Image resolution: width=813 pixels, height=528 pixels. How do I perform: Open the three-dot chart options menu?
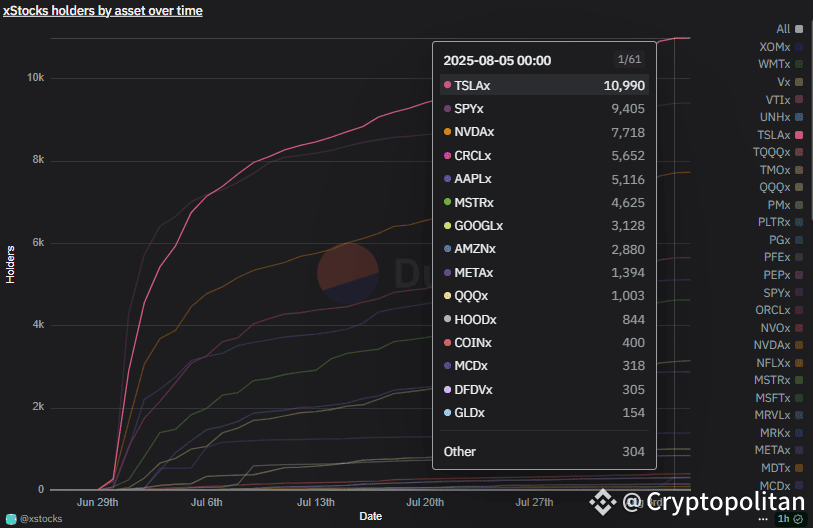763,519
